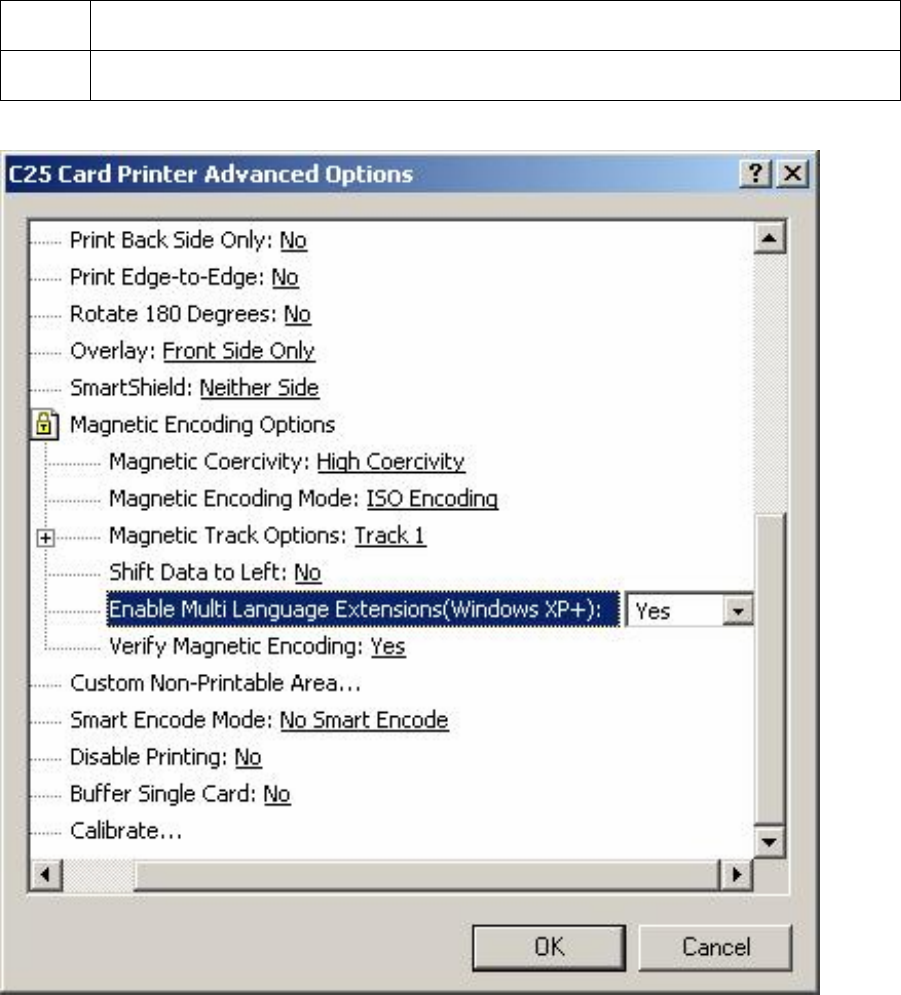Click the vertical scrollbar up arrow
901x995 pixels.
pos(770,238)
